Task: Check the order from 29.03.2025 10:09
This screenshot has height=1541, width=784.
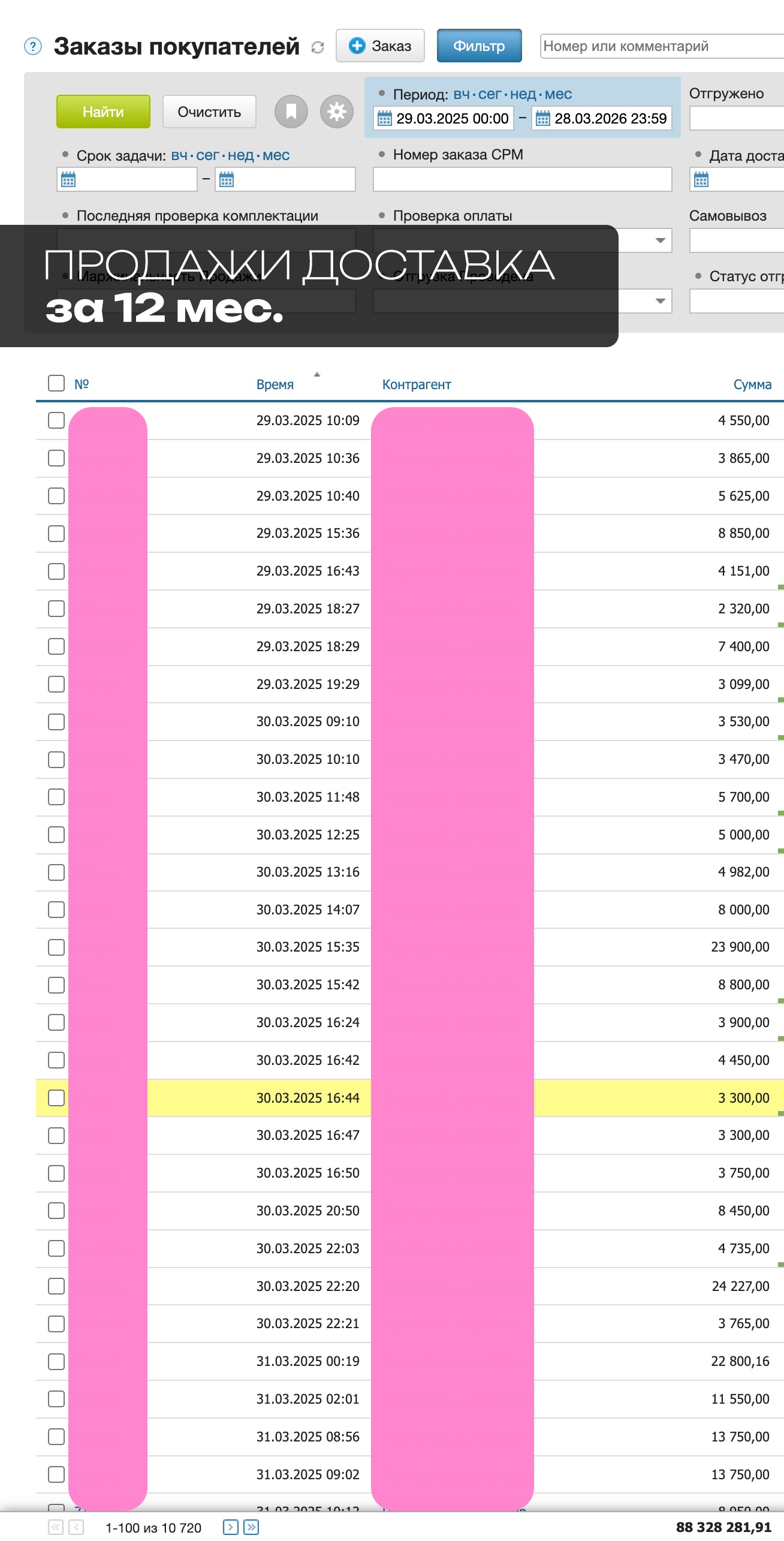Action: (x=56, y=420)
